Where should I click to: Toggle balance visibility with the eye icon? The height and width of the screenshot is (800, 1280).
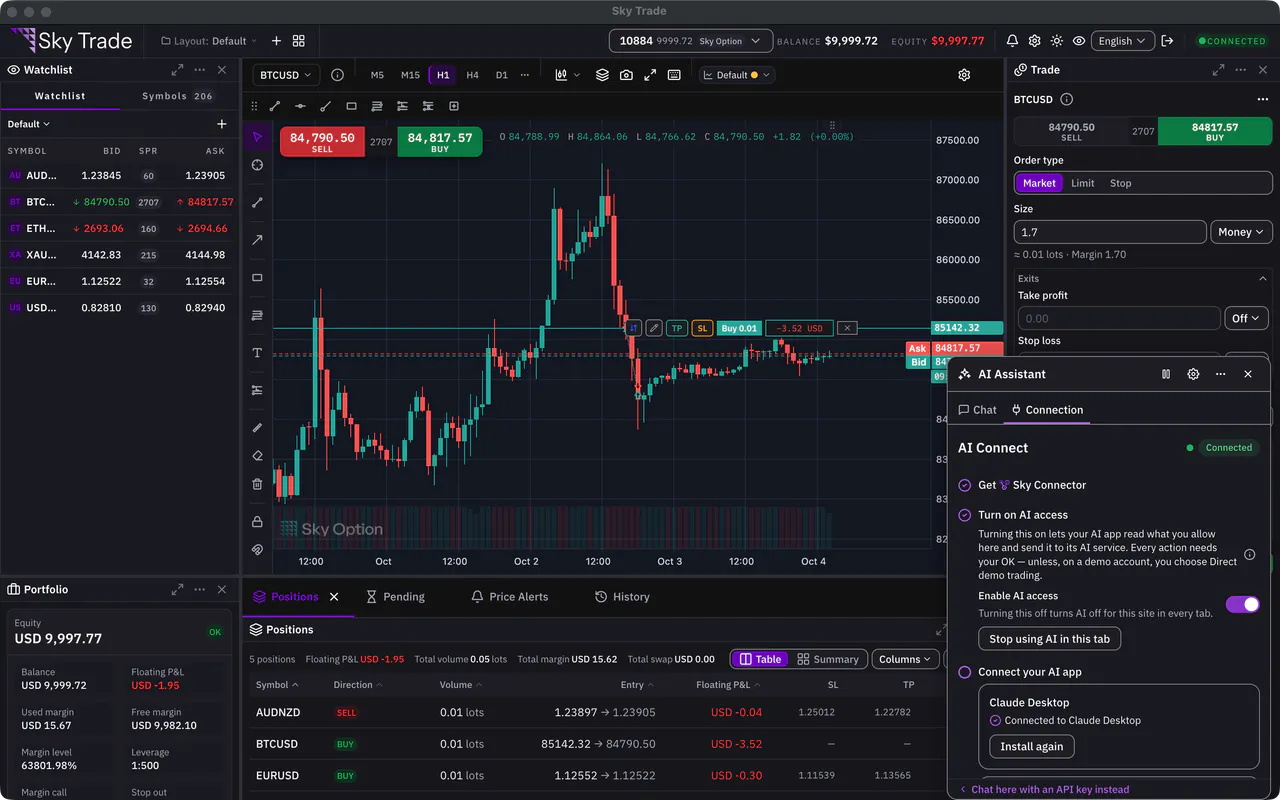point(1079,41)
